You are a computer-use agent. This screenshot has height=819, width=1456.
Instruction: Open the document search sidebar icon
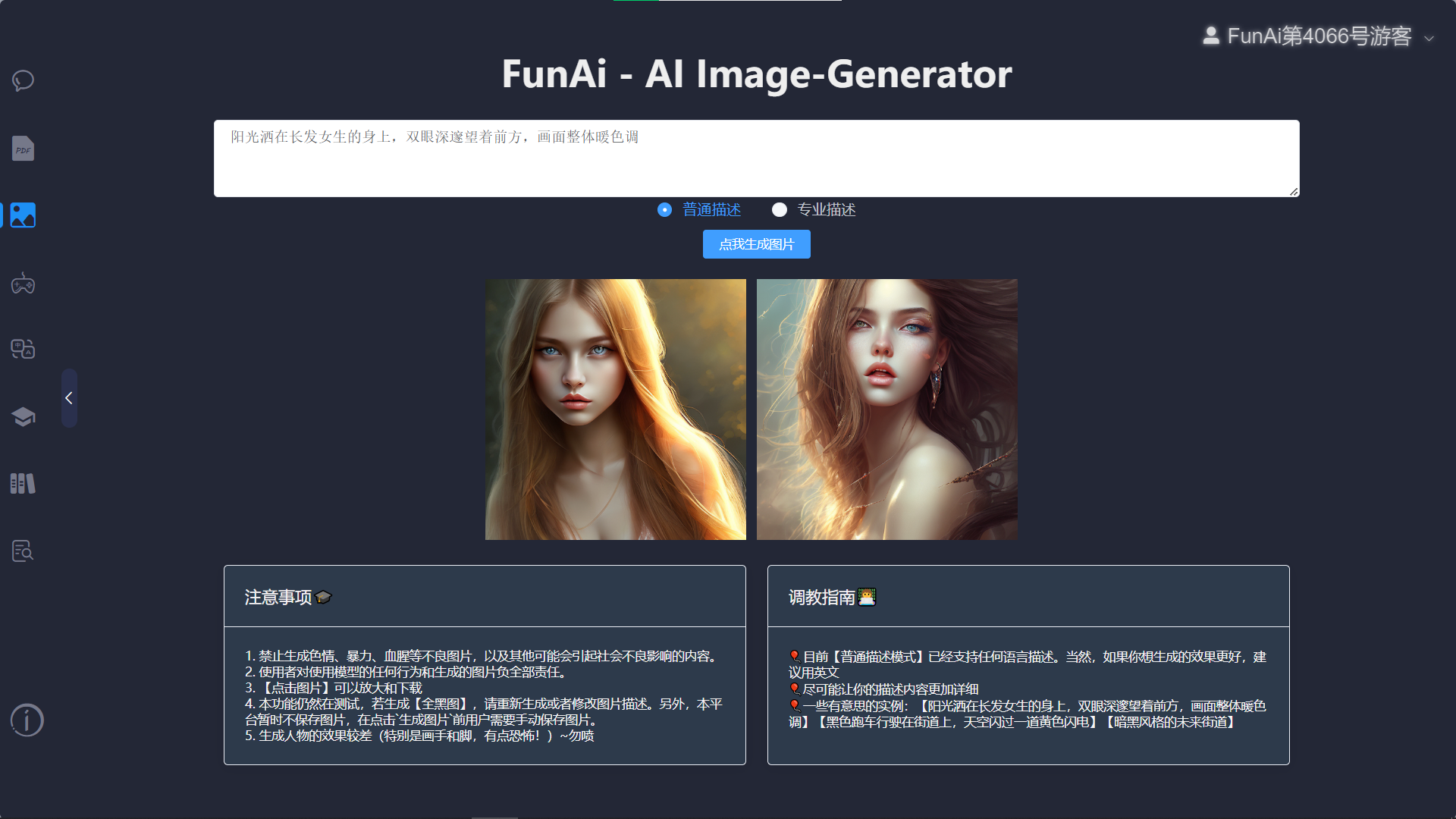coord(23,551)
